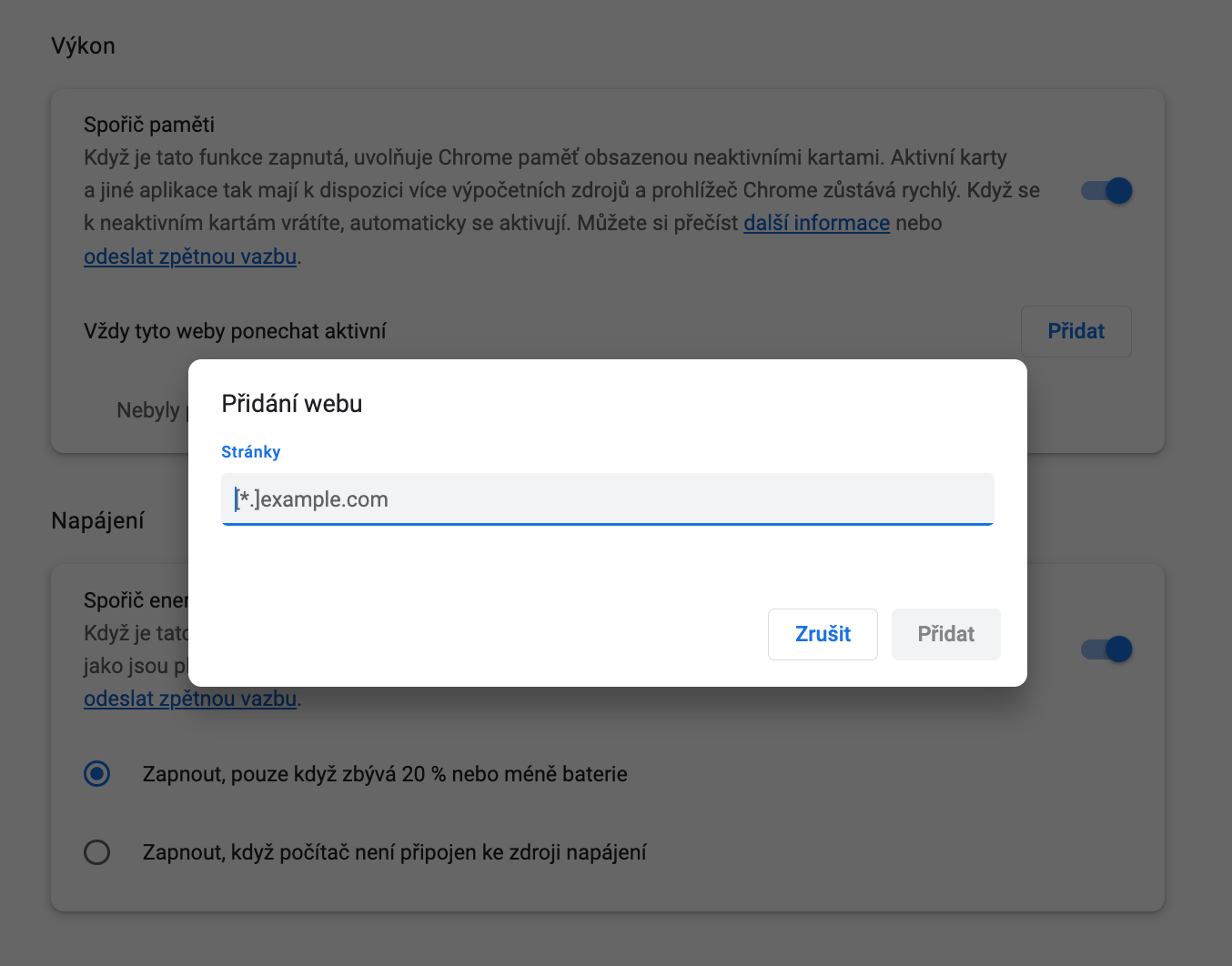Click the dialog's Přidat confirm button

point(945,634)
